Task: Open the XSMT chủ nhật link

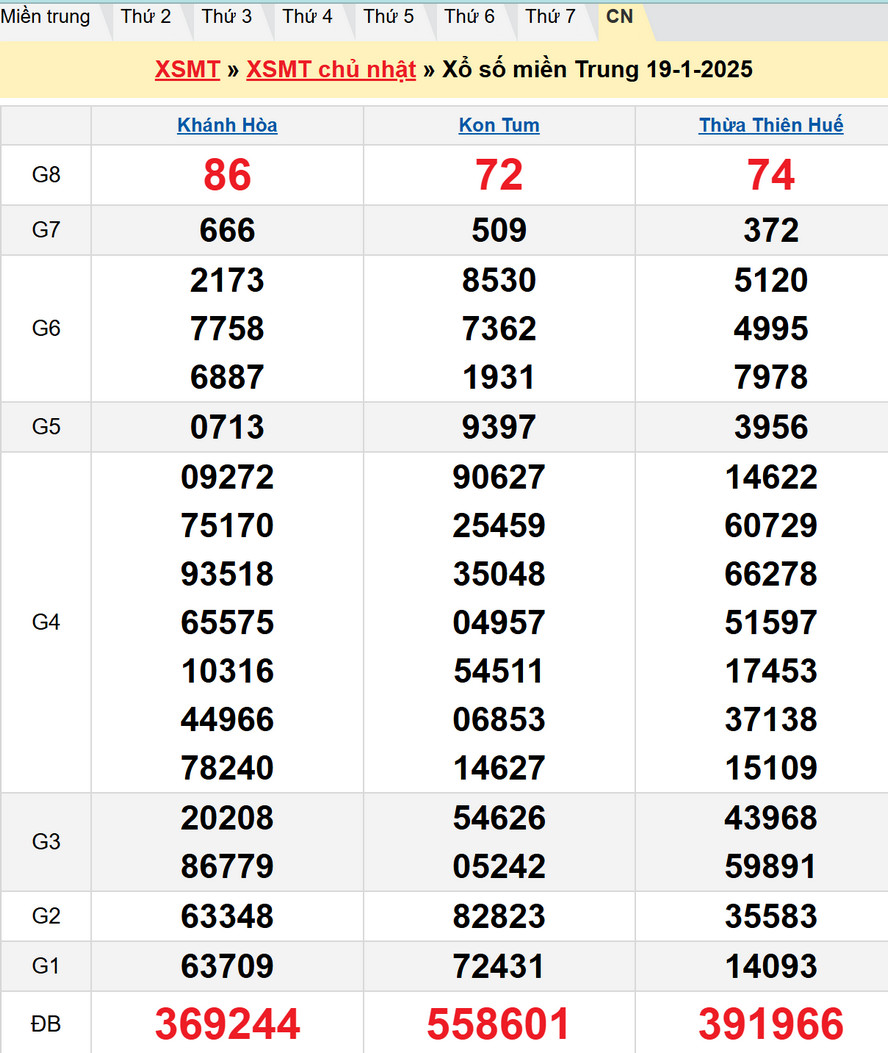Action: pyautogui.click(x=331, y=70)
